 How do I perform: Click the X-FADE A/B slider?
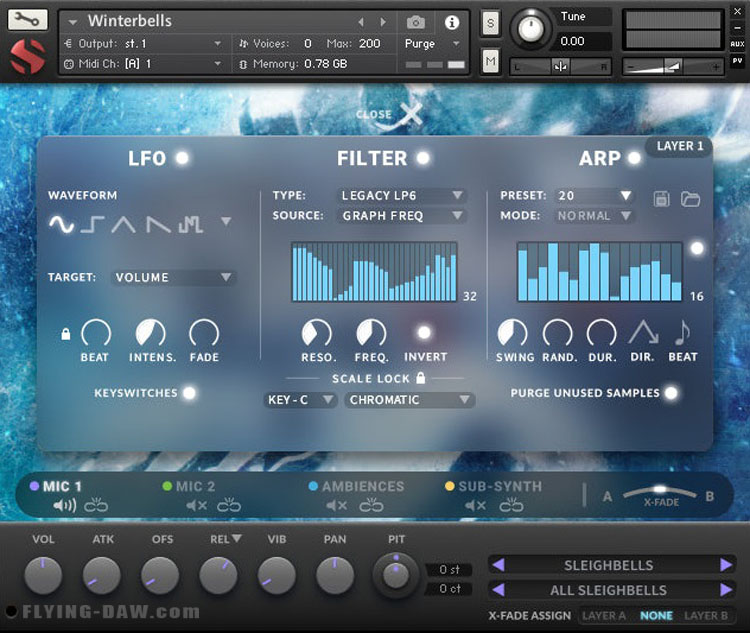click(660, 492)
